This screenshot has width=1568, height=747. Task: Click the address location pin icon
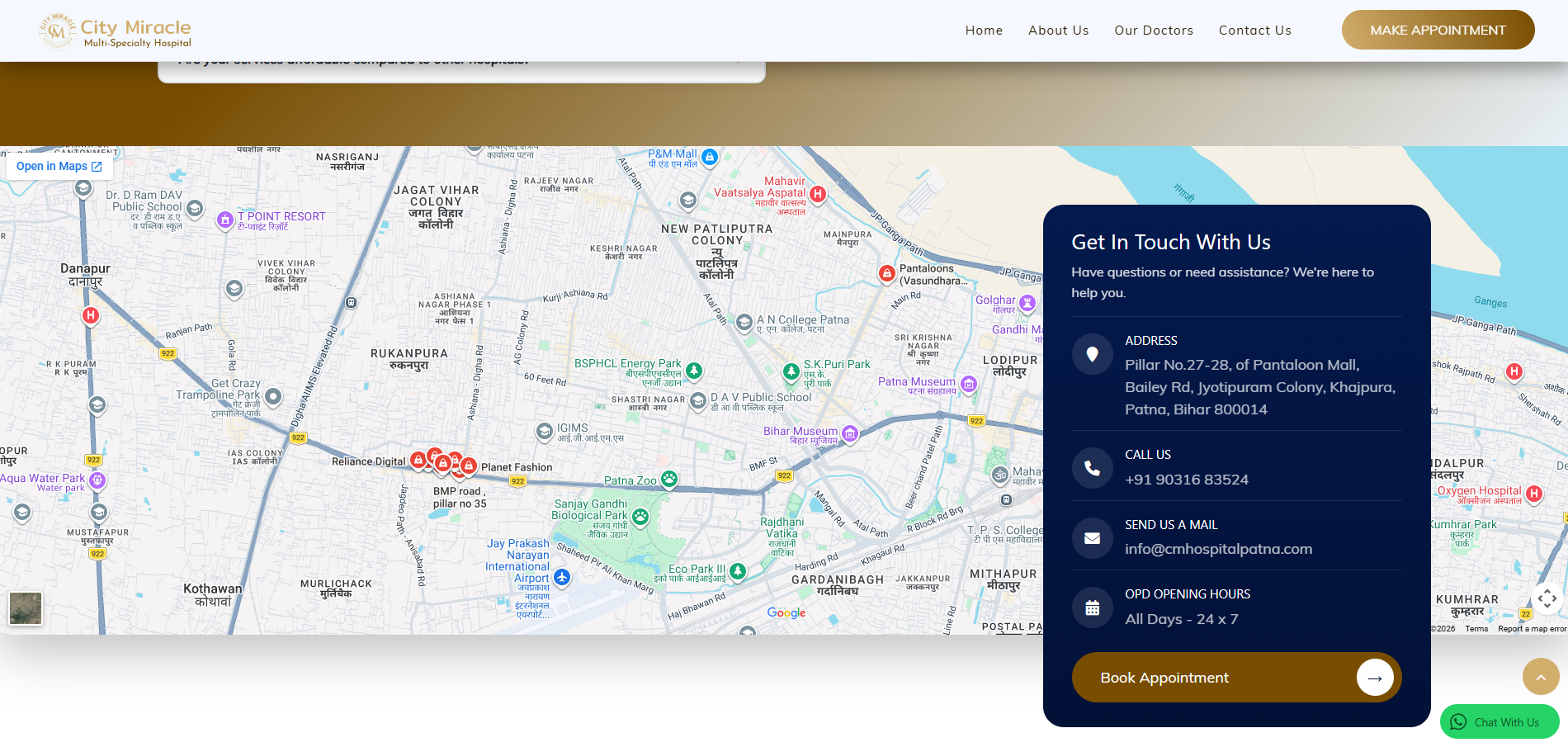1092,355
